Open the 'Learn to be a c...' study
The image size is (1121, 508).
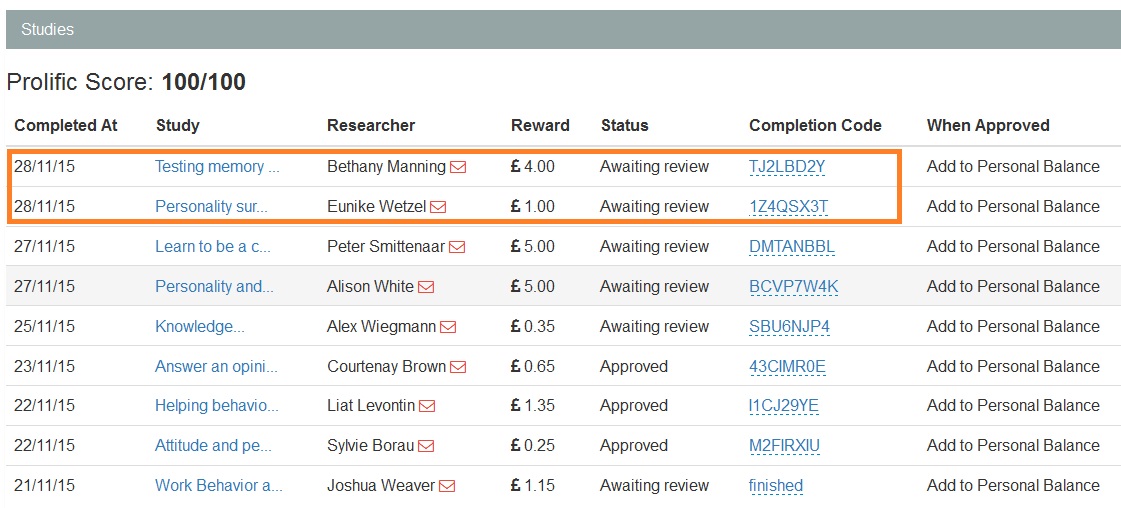coord(212,247)
